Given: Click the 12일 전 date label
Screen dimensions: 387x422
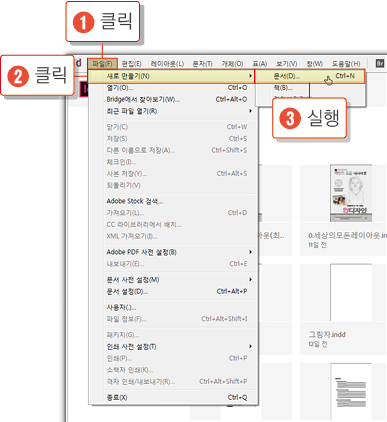Looking at the screenshot, I should tap(317, 344).
